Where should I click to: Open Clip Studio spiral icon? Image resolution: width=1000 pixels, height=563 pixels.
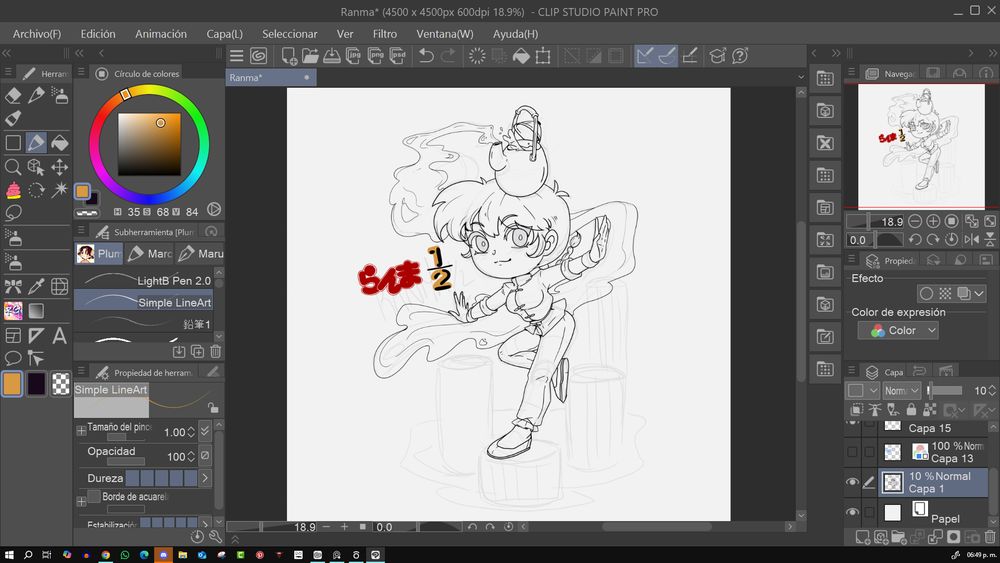click(258, 56)
